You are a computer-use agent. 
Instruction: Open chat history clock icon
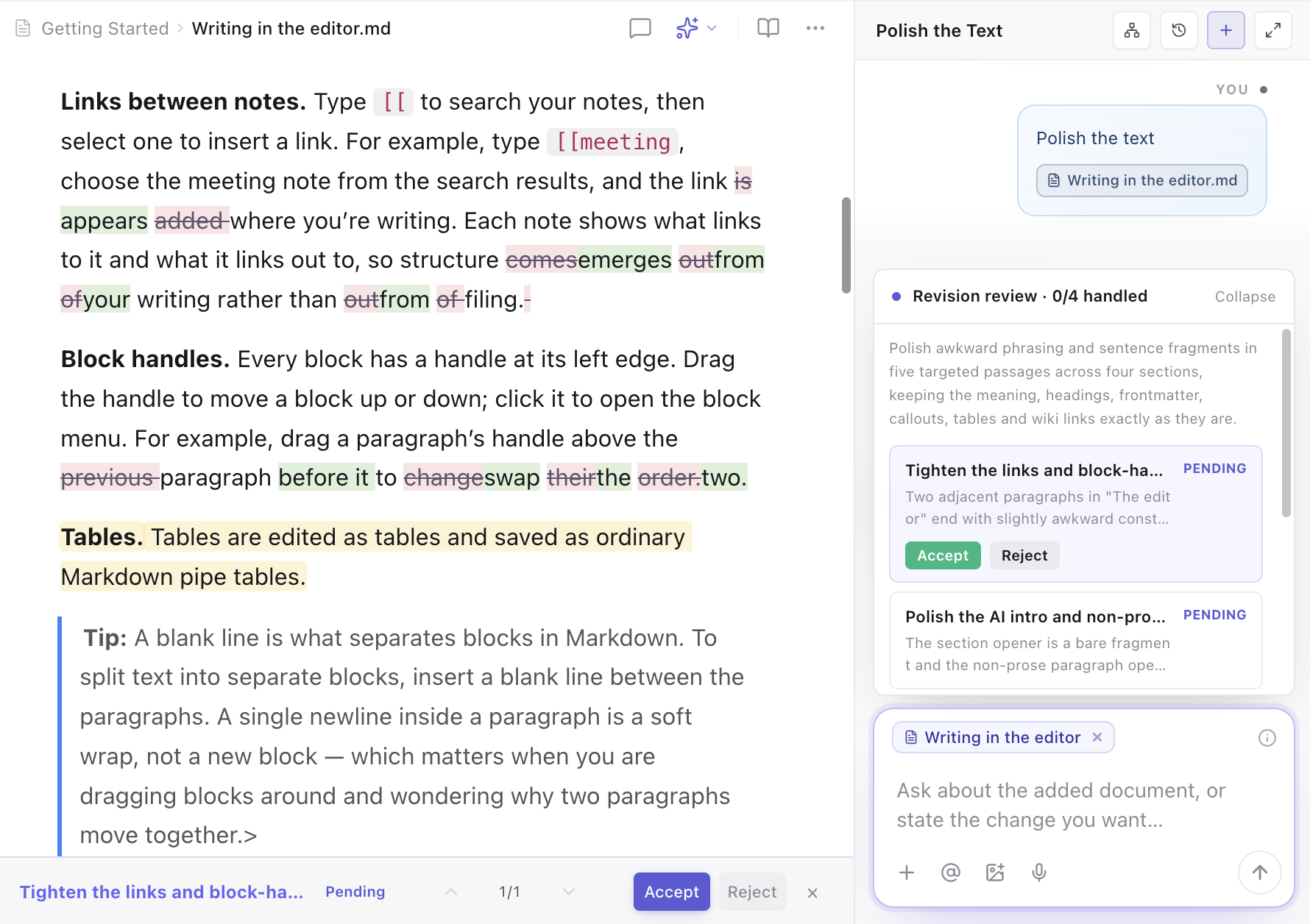pyautogui.click(x=1179, y=30)
